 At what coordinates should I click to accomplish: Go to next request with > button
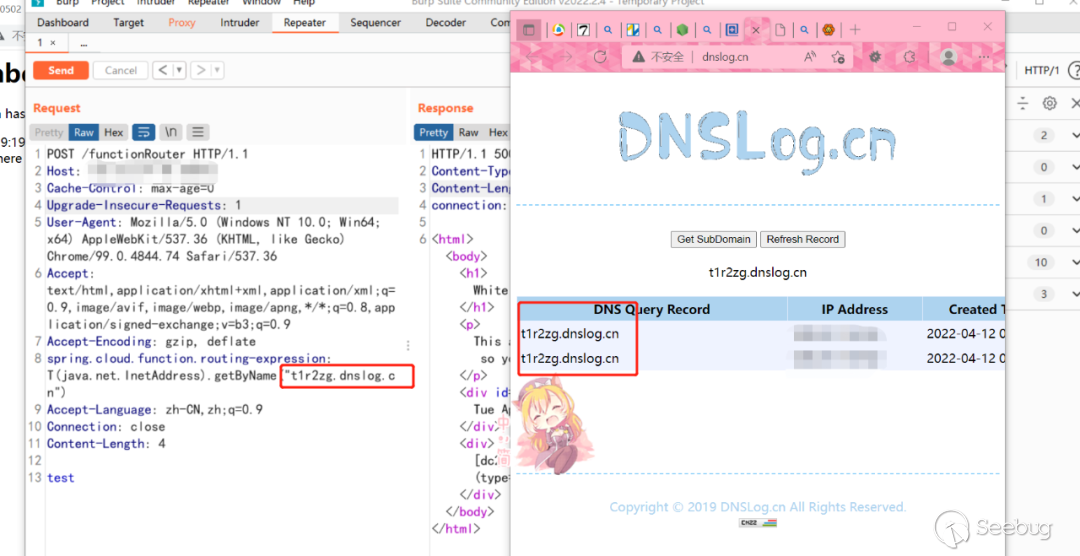(200, 70)
